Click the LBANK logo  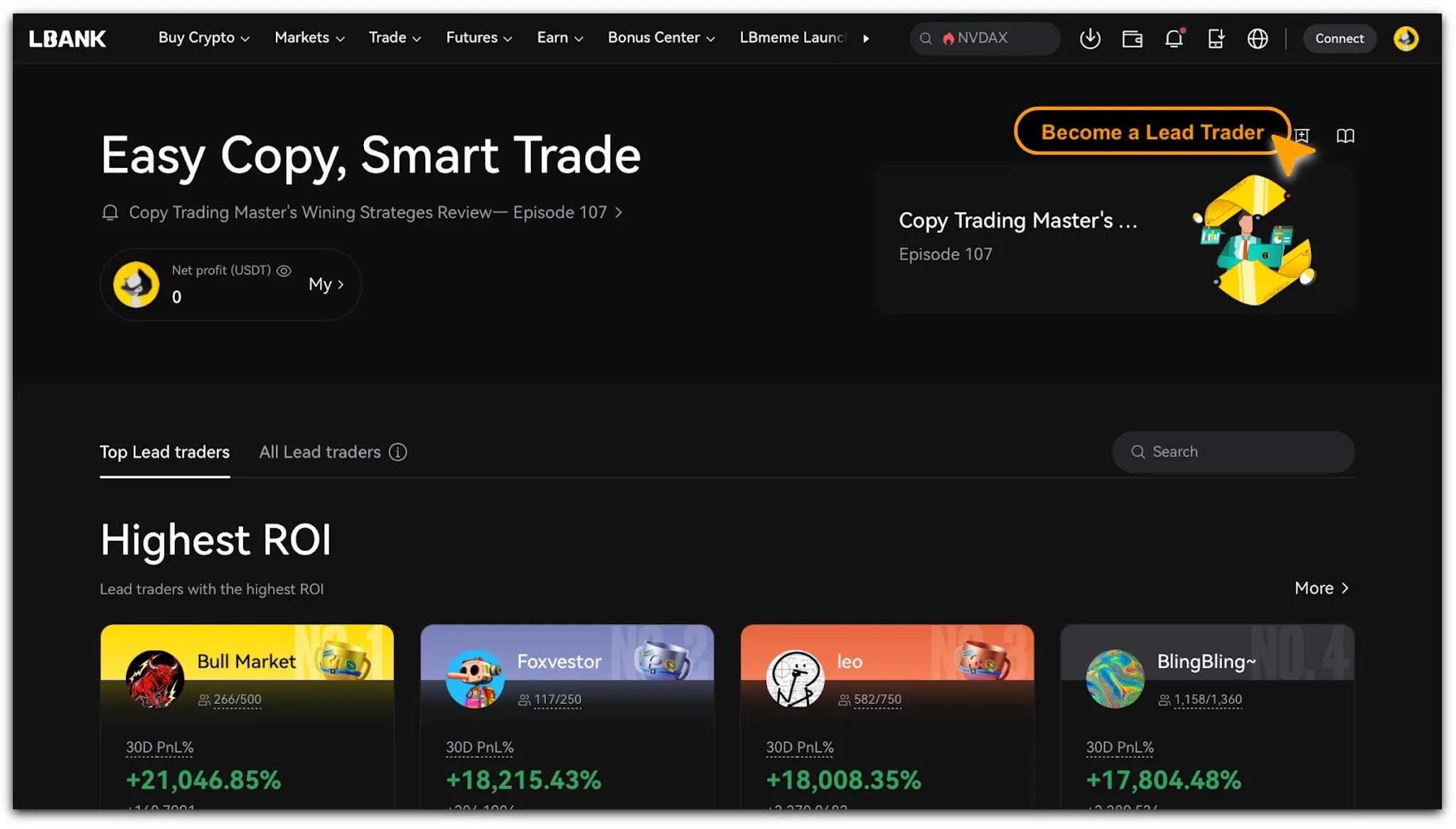(x=68, y=38)
